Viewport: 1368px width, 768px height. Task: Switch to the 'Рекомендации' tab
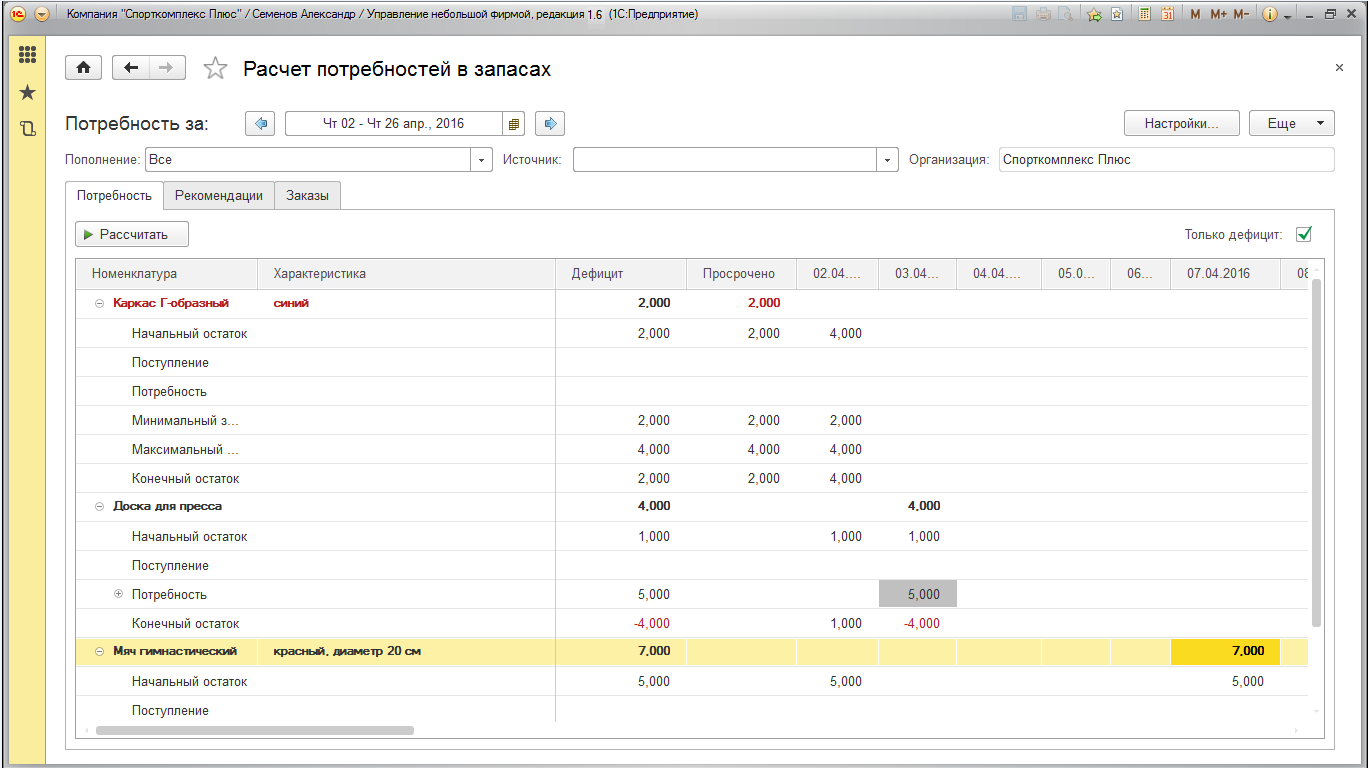pos(218,196)
